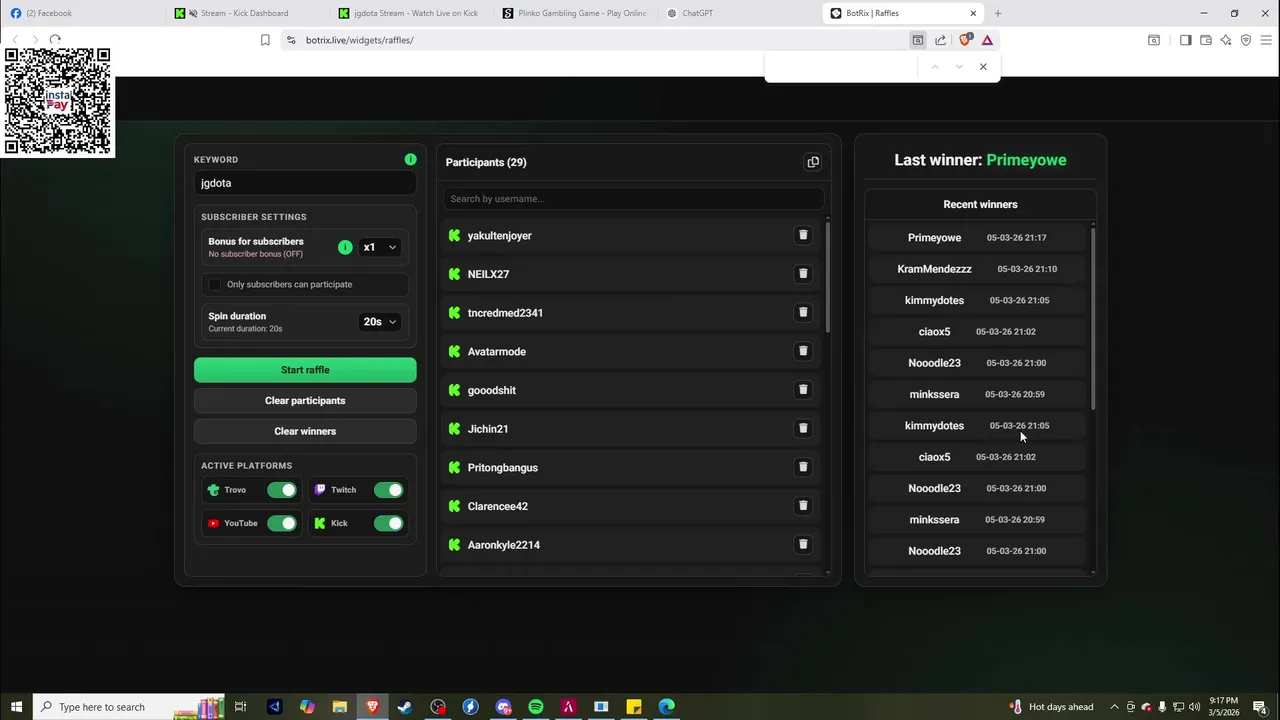Viewport: 1280px width, 720px height.
Task: Open Steam from the taskbar
Action: pos(405,707)
